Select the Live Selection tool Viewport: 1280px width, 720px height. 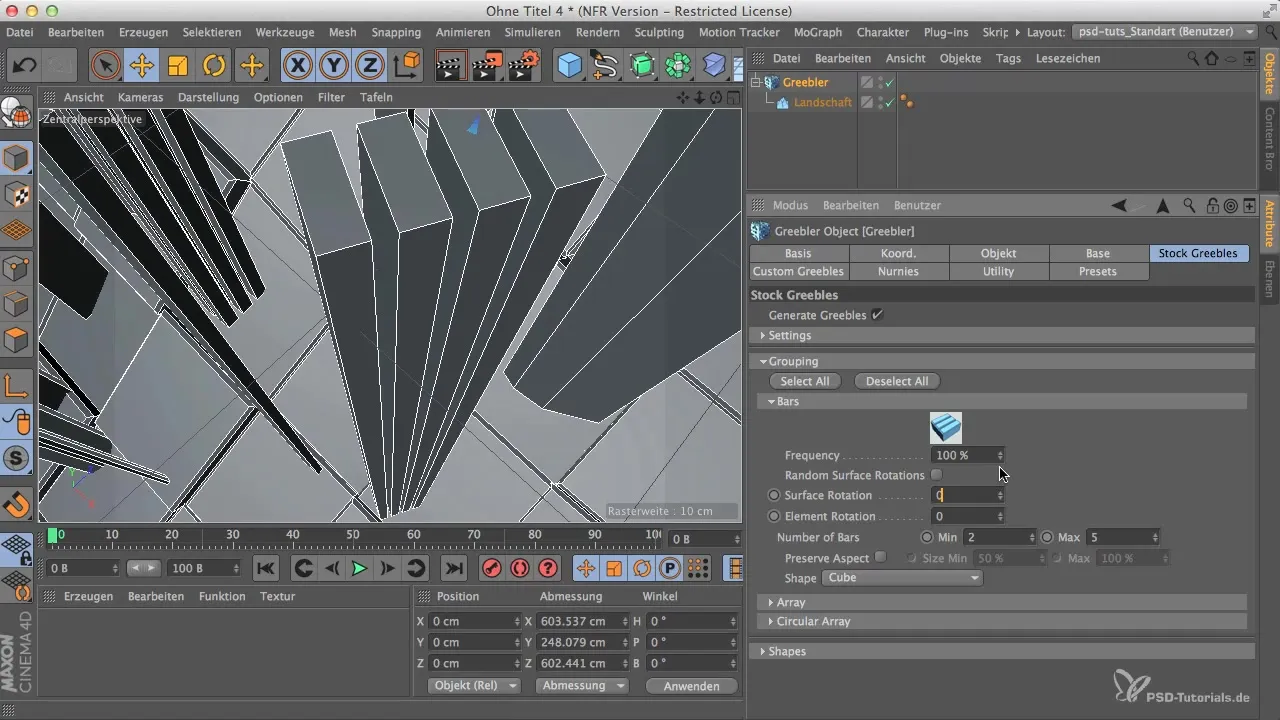click(105, 66)
